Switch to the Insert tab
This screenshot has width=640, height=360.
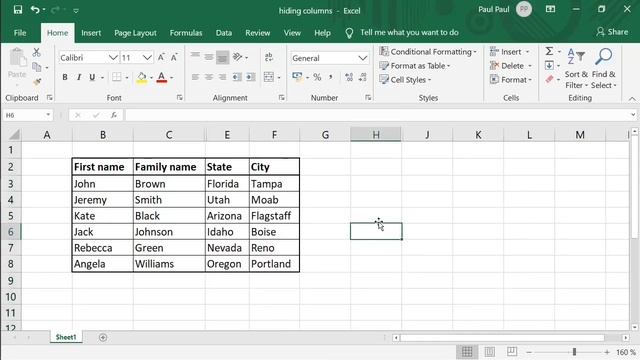point(91,33)
